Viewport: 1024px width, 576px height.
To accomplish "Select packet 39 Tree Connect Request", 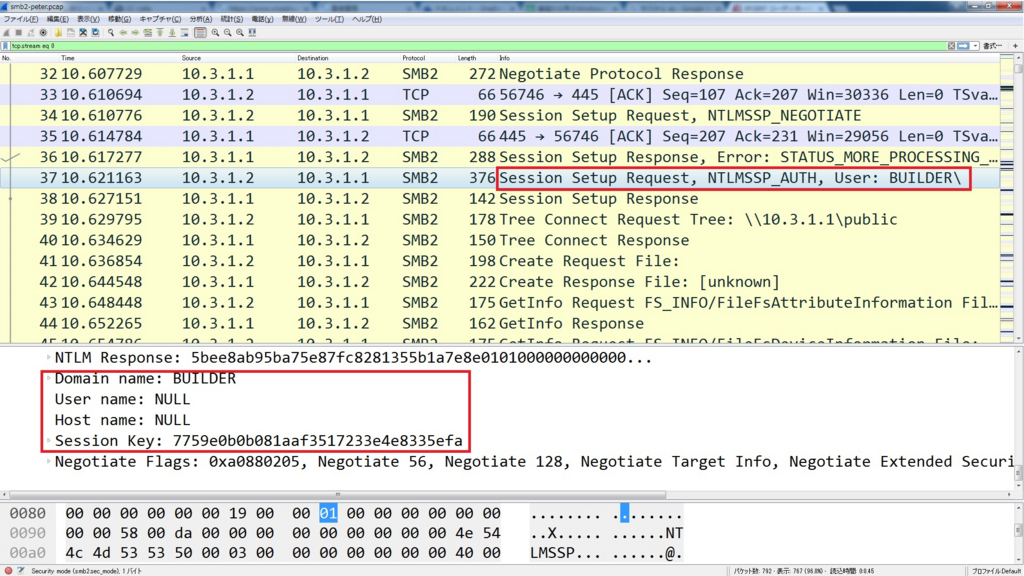I will click(x=500, y=219).
